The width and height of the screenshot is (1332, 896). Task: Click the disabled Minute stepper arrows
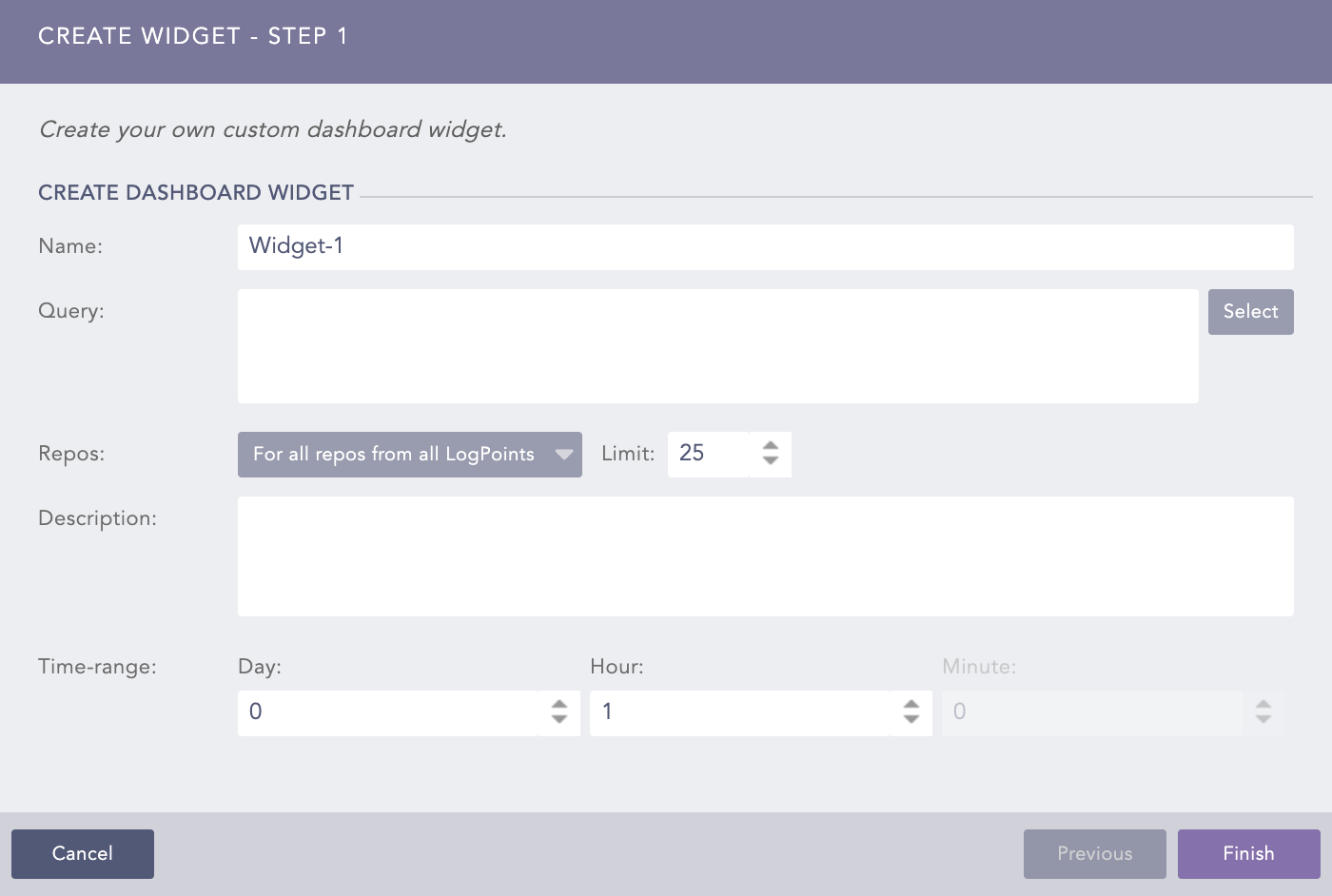(x=1263, y=712)
